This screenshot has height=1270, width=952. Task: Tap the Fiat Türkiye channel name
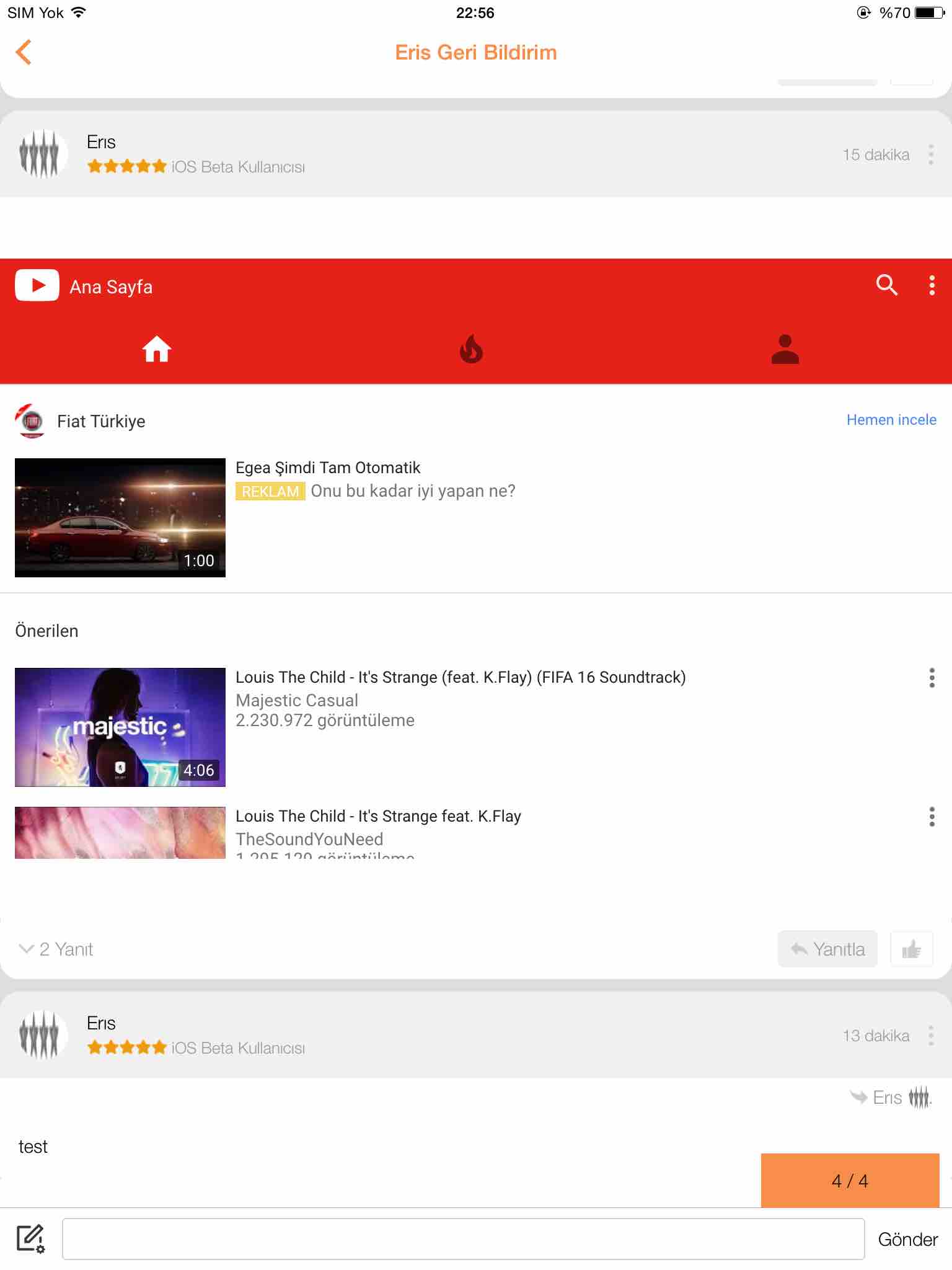[101, 421]
